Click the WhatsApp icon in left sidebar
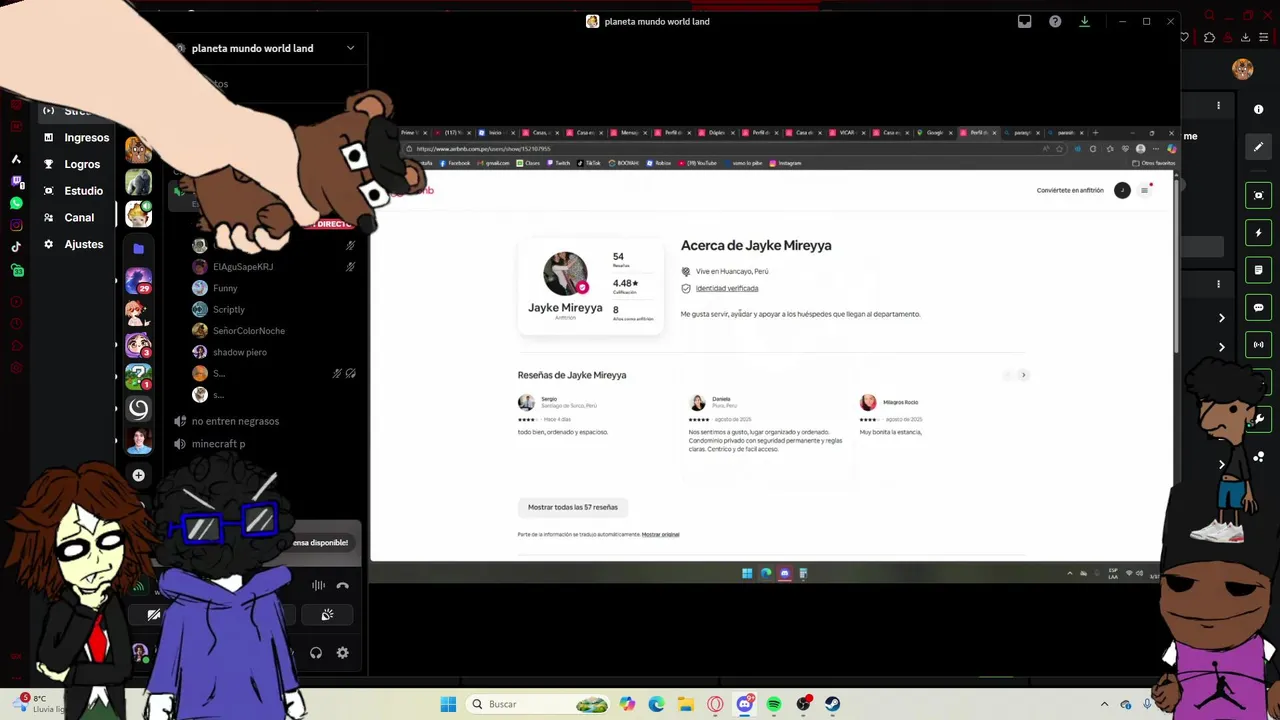The image size is (1280, 720). (16, 203)
